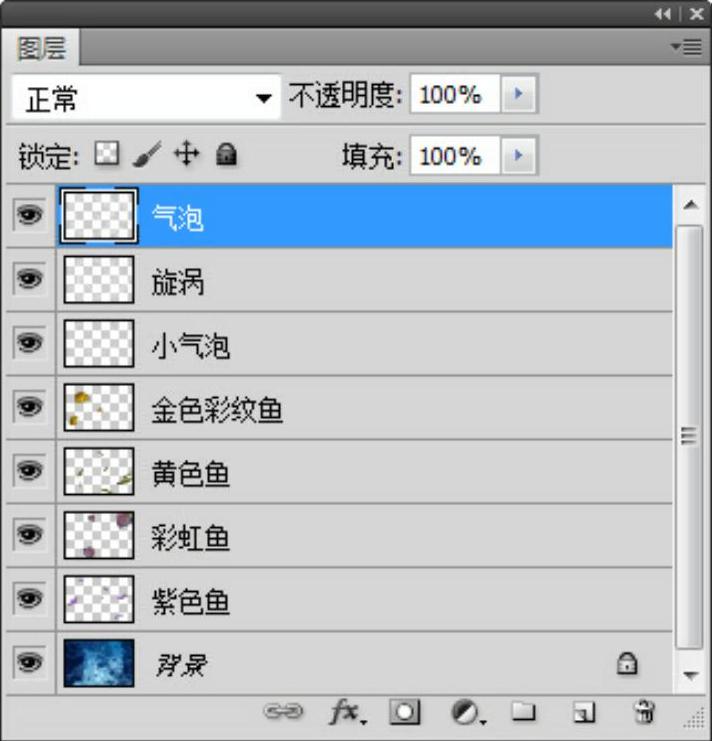Screen dimensions: 712x741
Task: Lock transparent pixels icon
Action: [106, 154]
